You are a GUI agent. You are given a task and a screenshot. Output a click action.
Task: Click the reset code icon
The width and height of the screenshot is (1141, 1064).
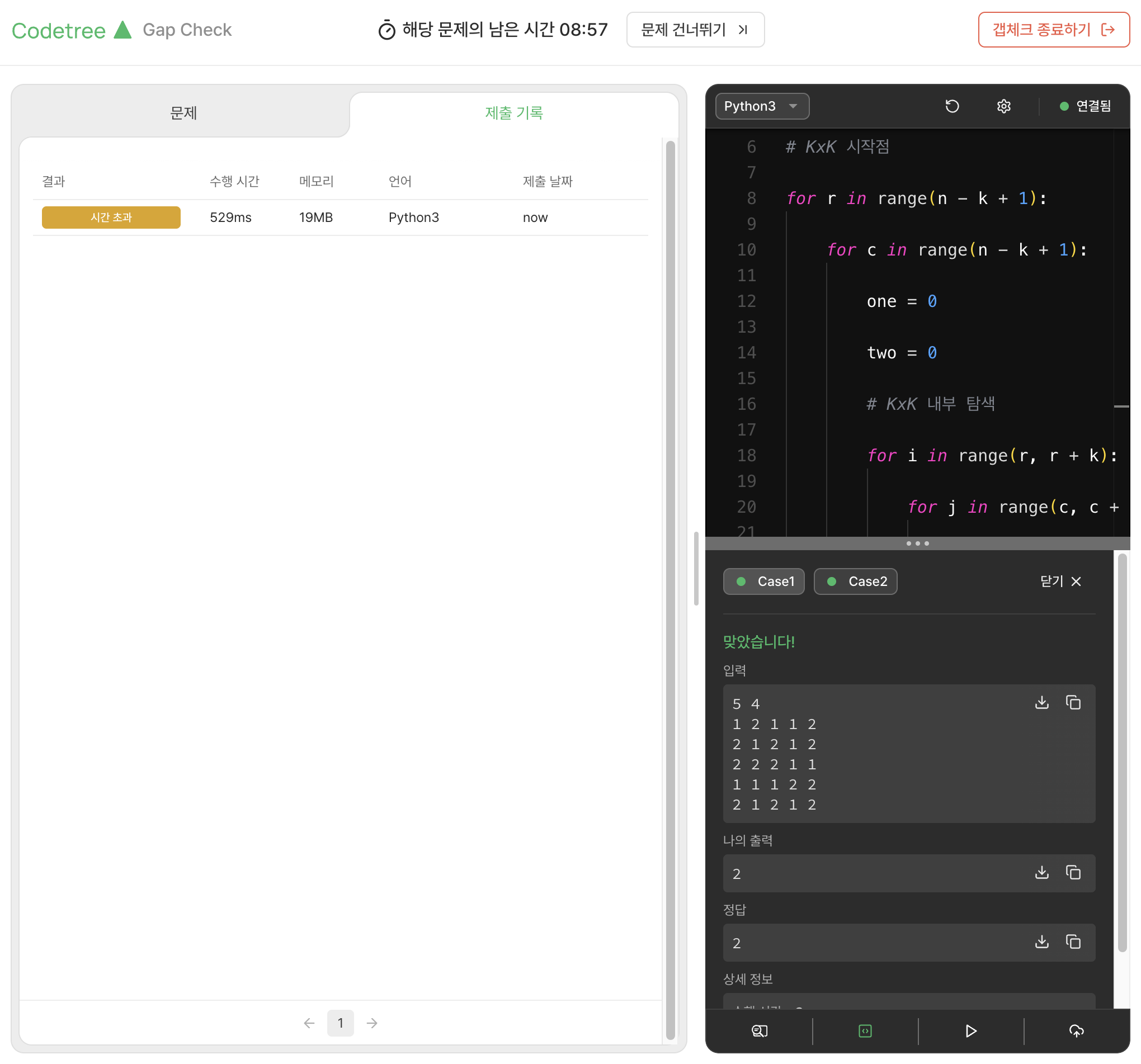952,106
